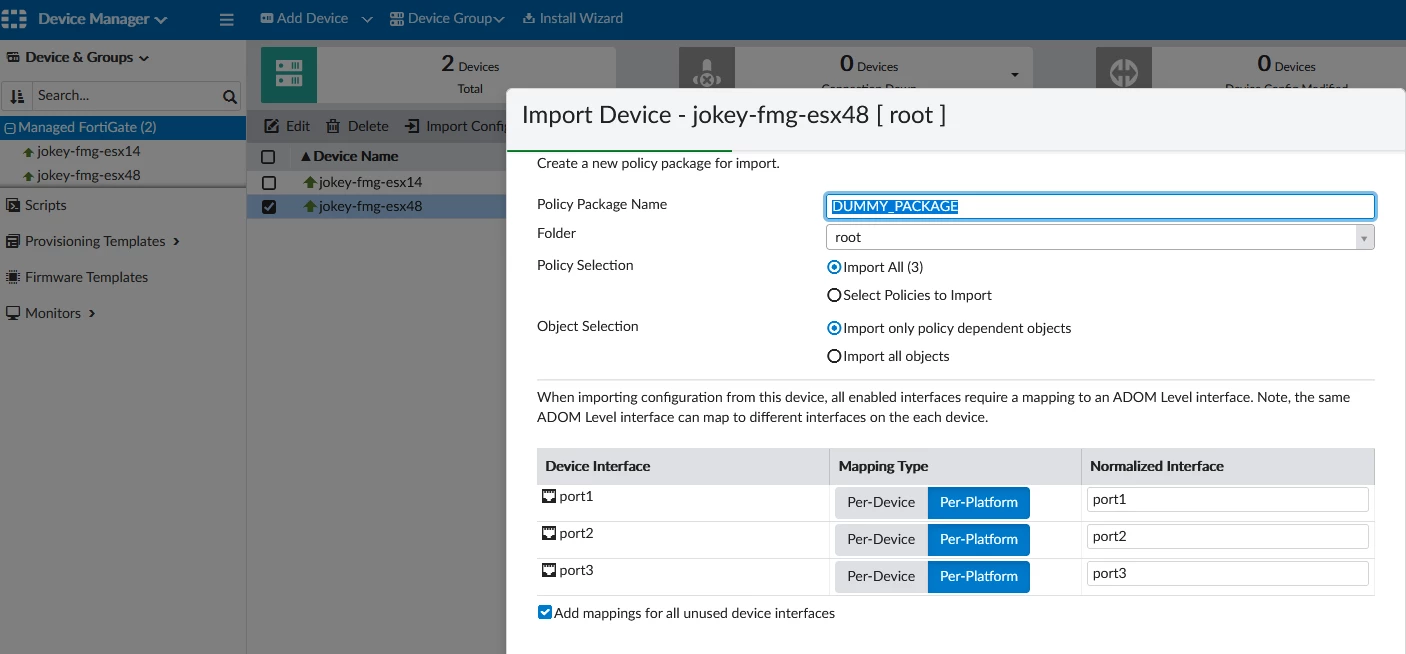
Task: Click the sort order icon beside search
Action: [16, 96]
